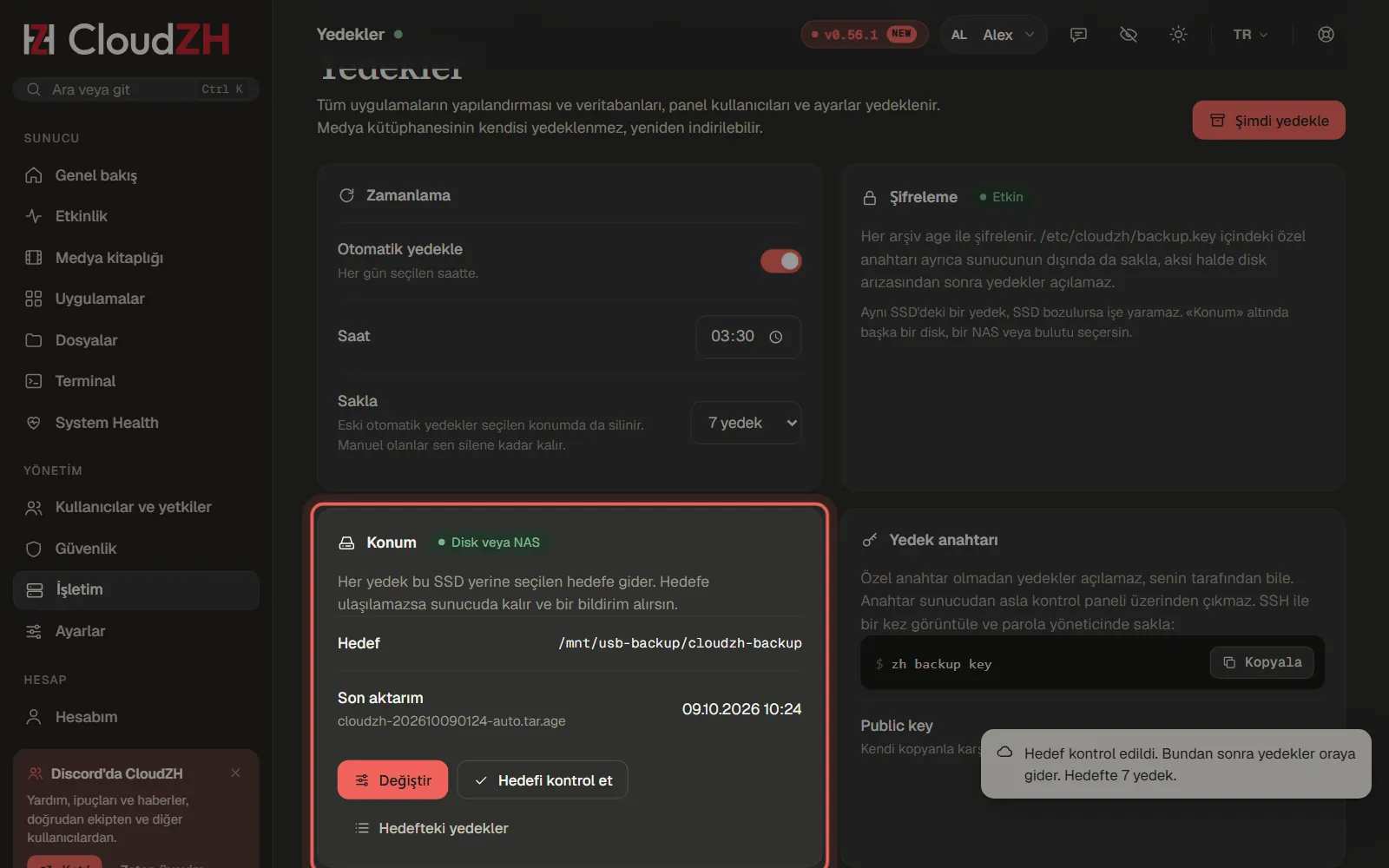Open System Health sidebar item

135,423
